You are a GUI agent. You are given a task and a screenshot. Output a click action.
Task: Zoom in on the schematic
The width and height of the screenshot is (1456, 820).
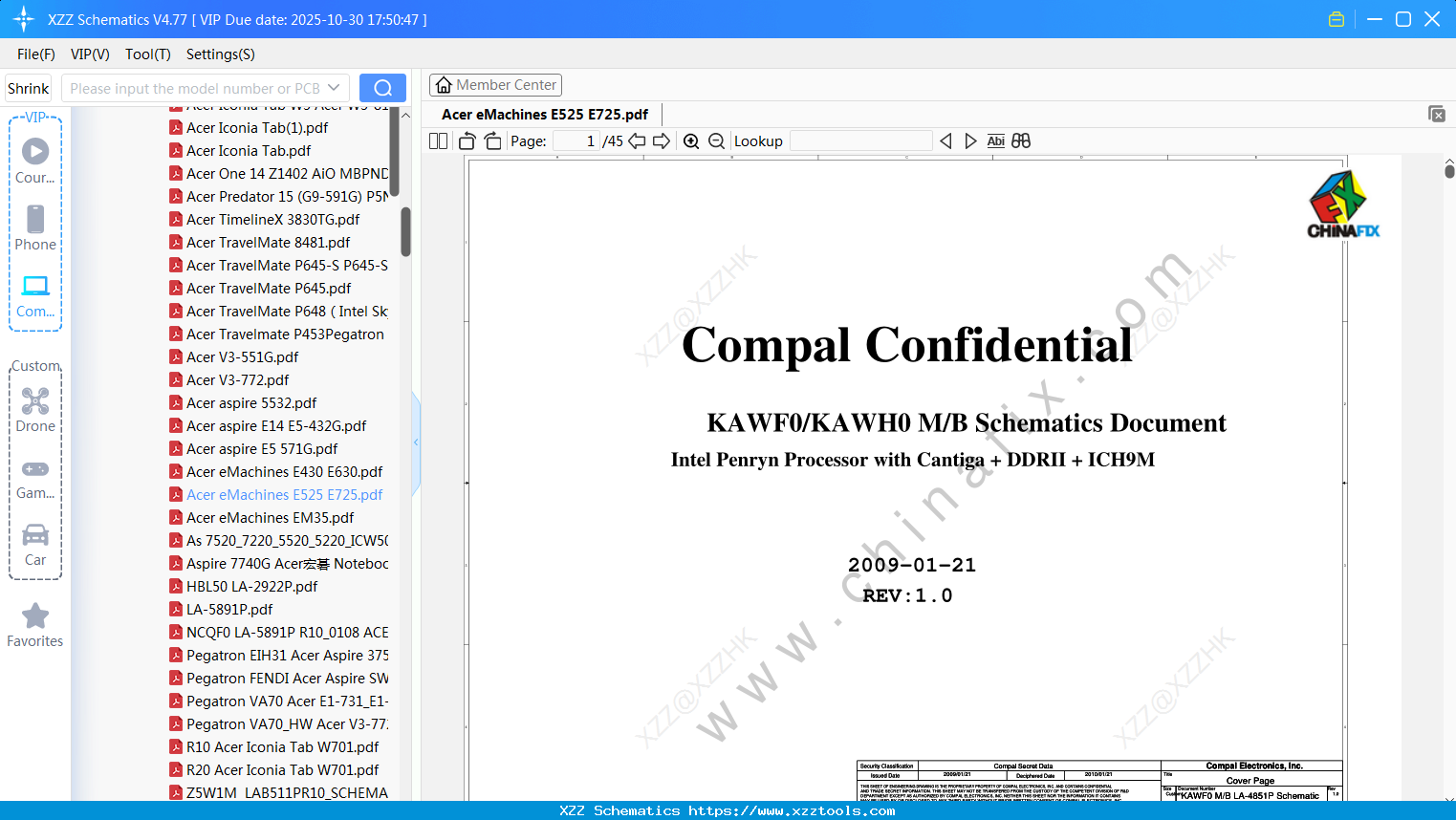(x=691, y=141)
